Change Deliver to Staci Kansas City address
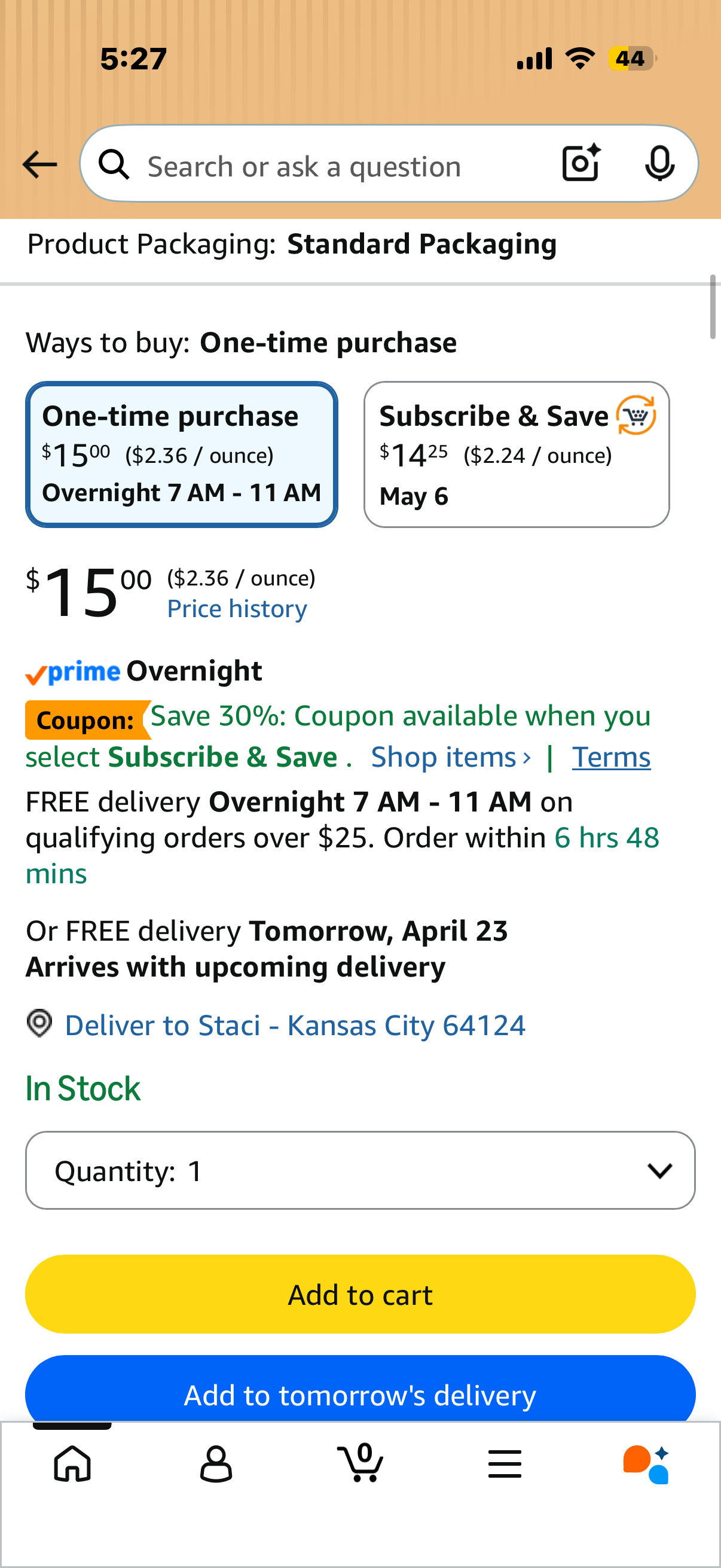Screen dimensions: 721x1568 point(295,1025)
